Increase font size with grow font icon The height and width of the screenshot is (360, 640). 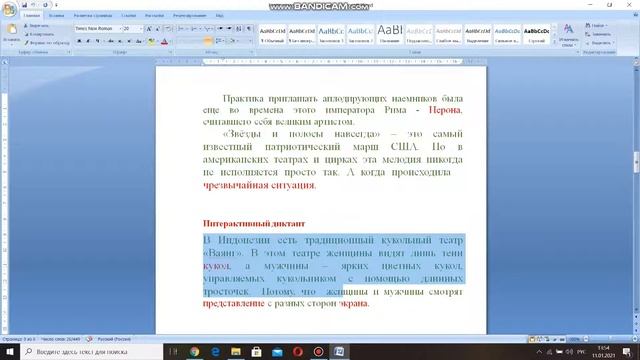(149, 29)
